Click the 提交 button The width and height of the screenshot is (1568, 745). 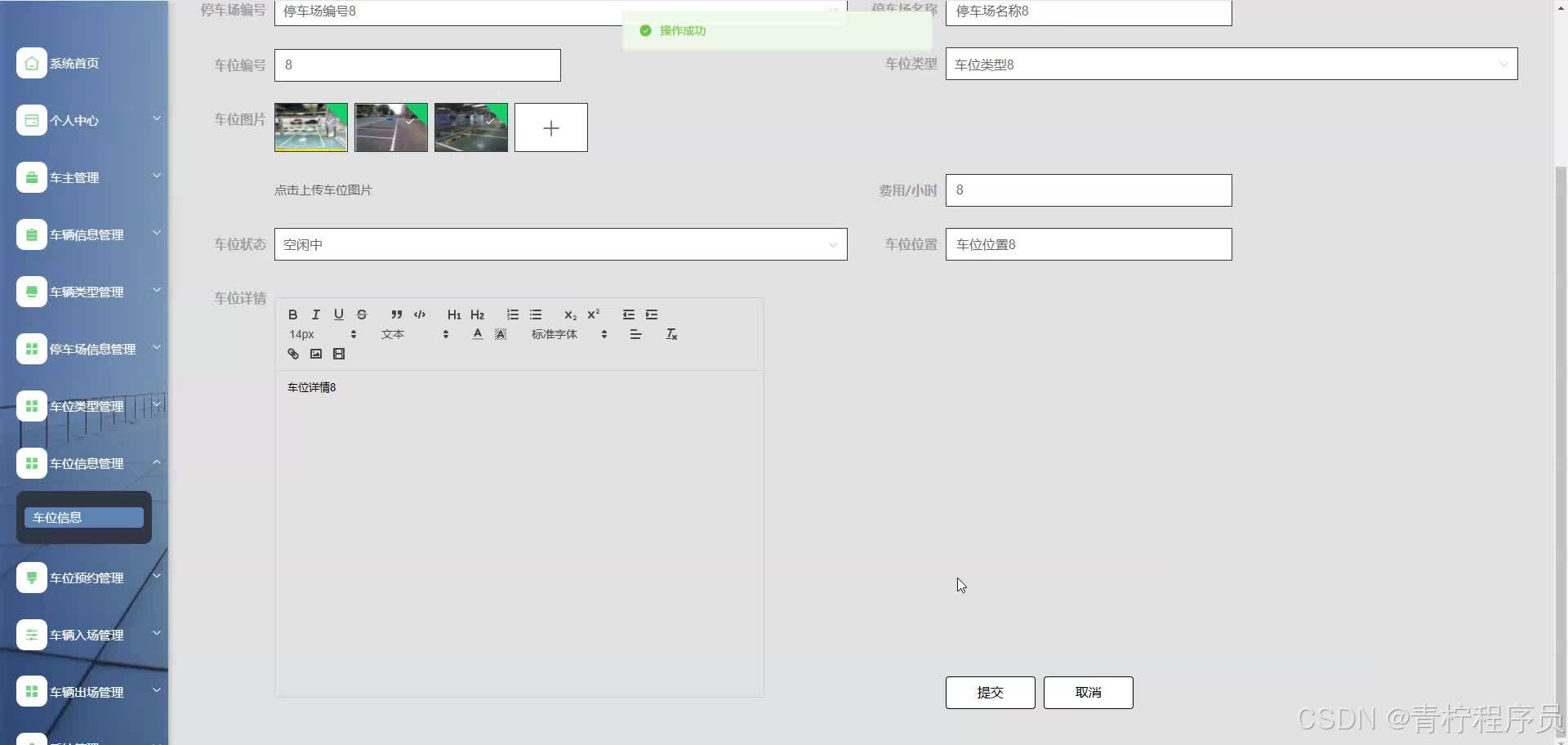click(x=990, y=692)
